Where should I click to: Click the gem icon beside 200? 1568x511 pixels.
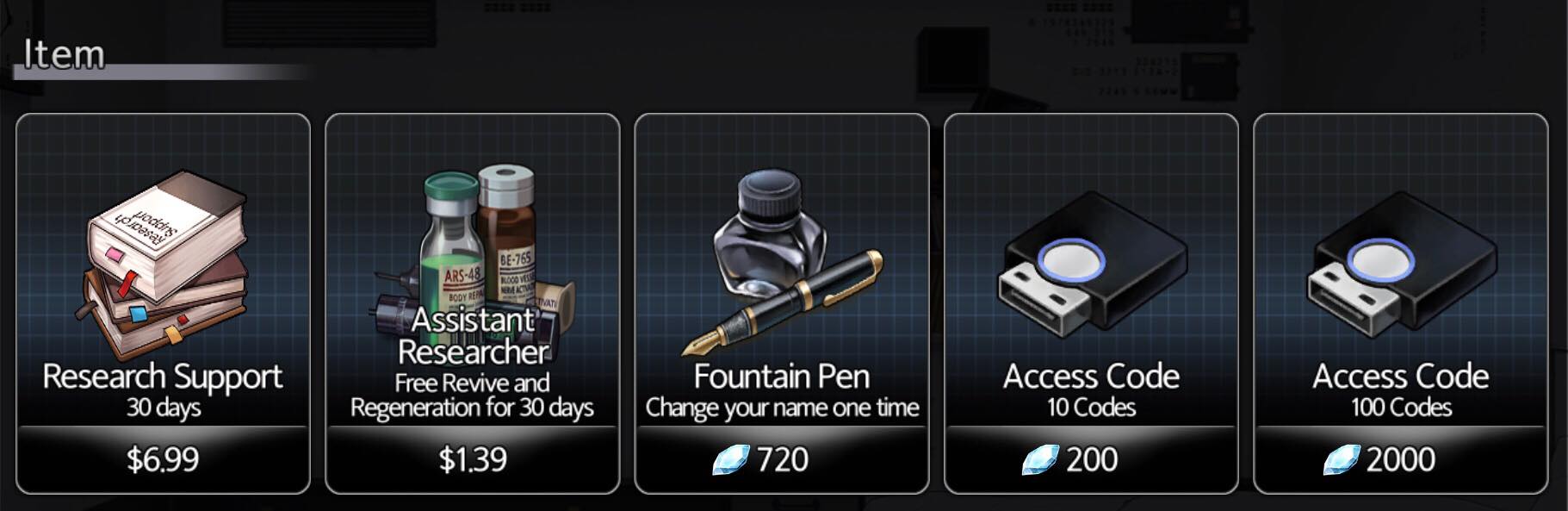click(x=1040, y=459)
